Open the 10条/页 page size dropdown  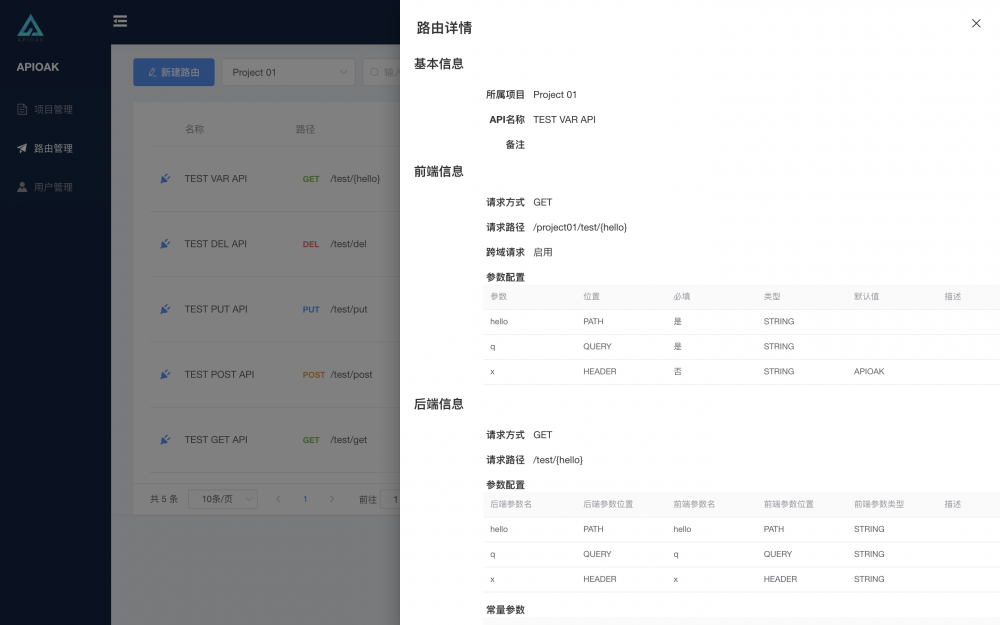[222, 498]
